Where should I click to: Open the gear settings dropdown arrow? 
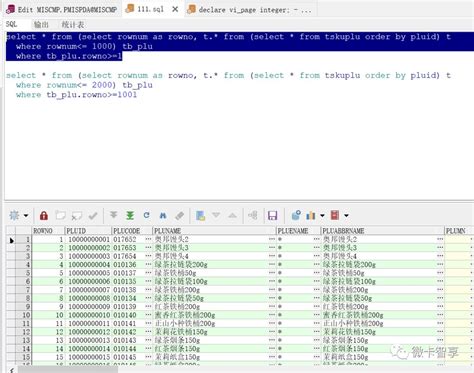pyautogui.click(x=26, y=216)
